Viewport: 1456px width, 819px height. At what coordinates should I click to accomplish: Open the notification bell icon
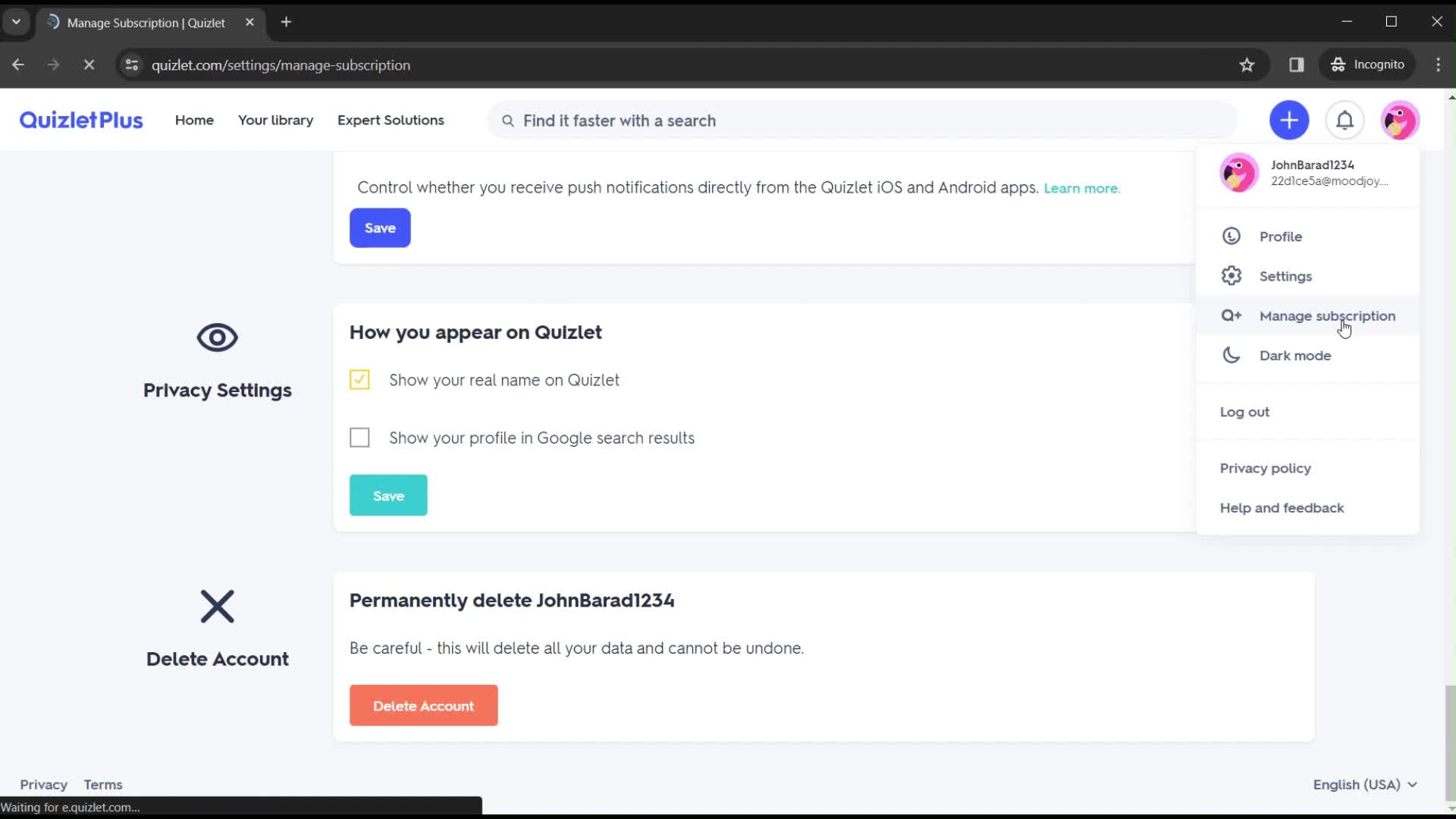tap(1345, 120)
